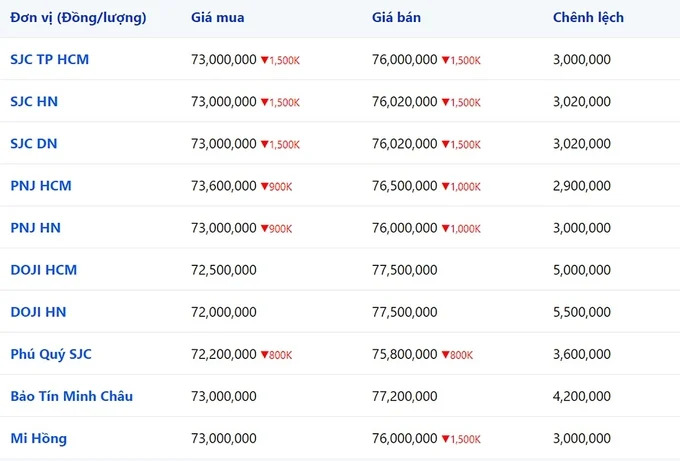Select DOJI HCM sell price 77,500,000

pos(405,270)
